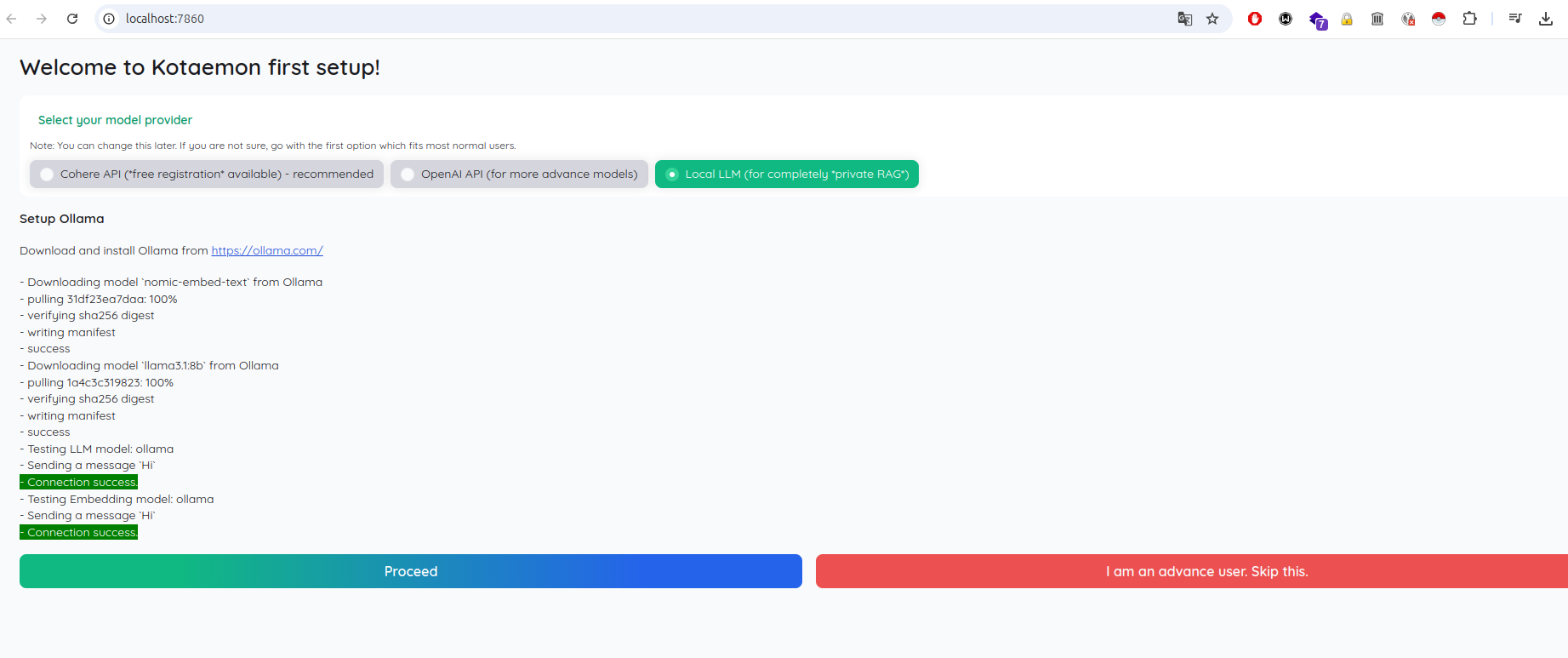The width and height of the screenshot is (1568, 658).
Task: View site information icon next to localhost
Action: click(x=109, y=19)
